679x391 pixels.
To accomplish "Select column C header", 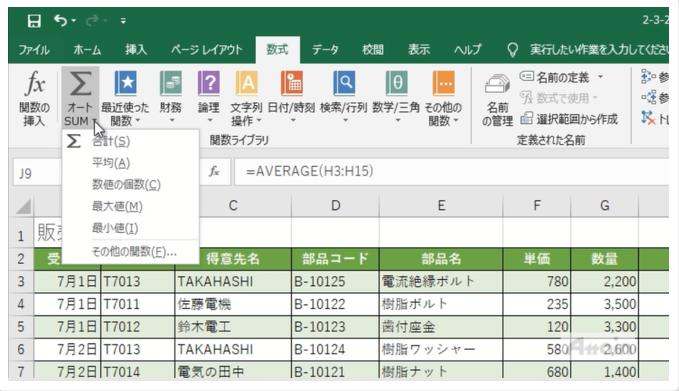I will click(233, 205).
